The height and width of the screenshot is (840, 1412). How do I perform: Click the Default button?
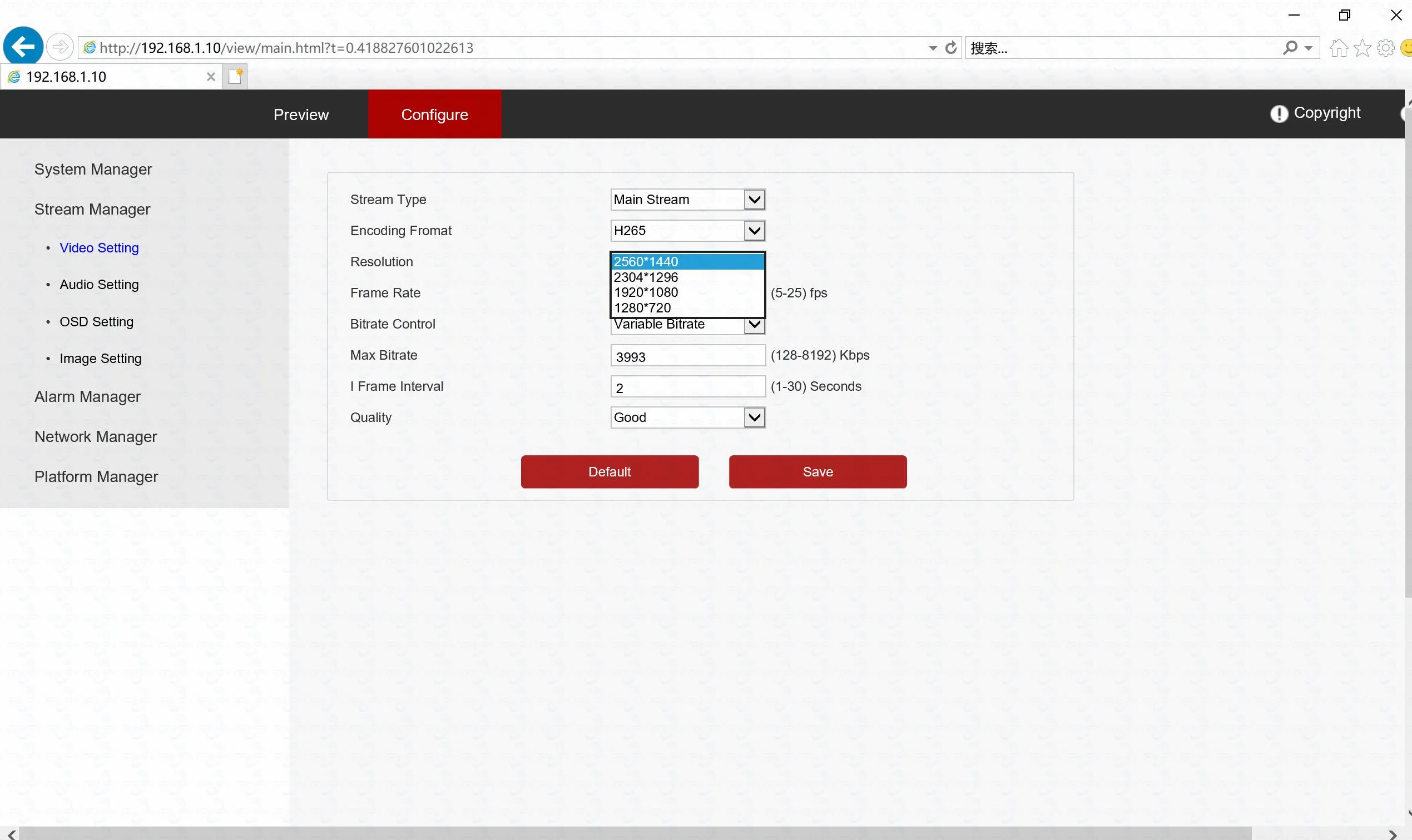[610, 471]
